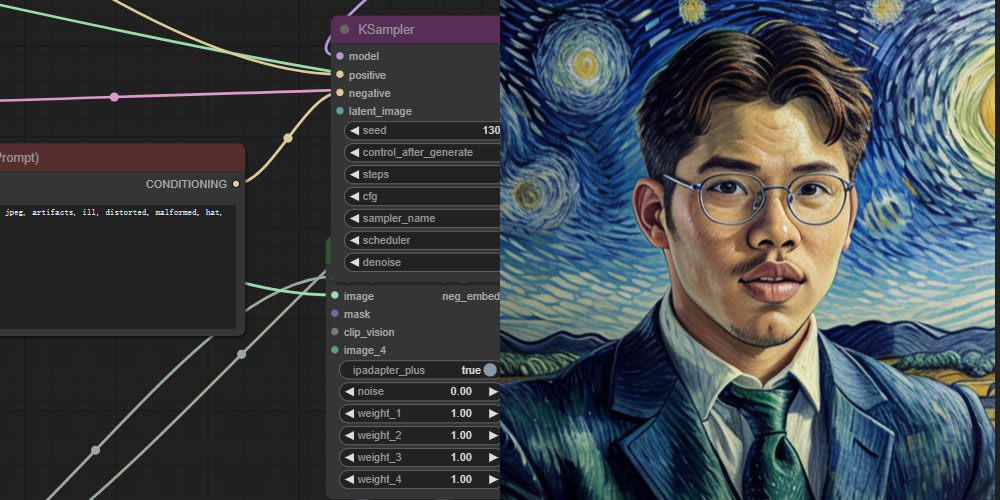This screenshot has height=500, width=1000.
Task: Click the positive input socket
Action: [x=340, y=75]
